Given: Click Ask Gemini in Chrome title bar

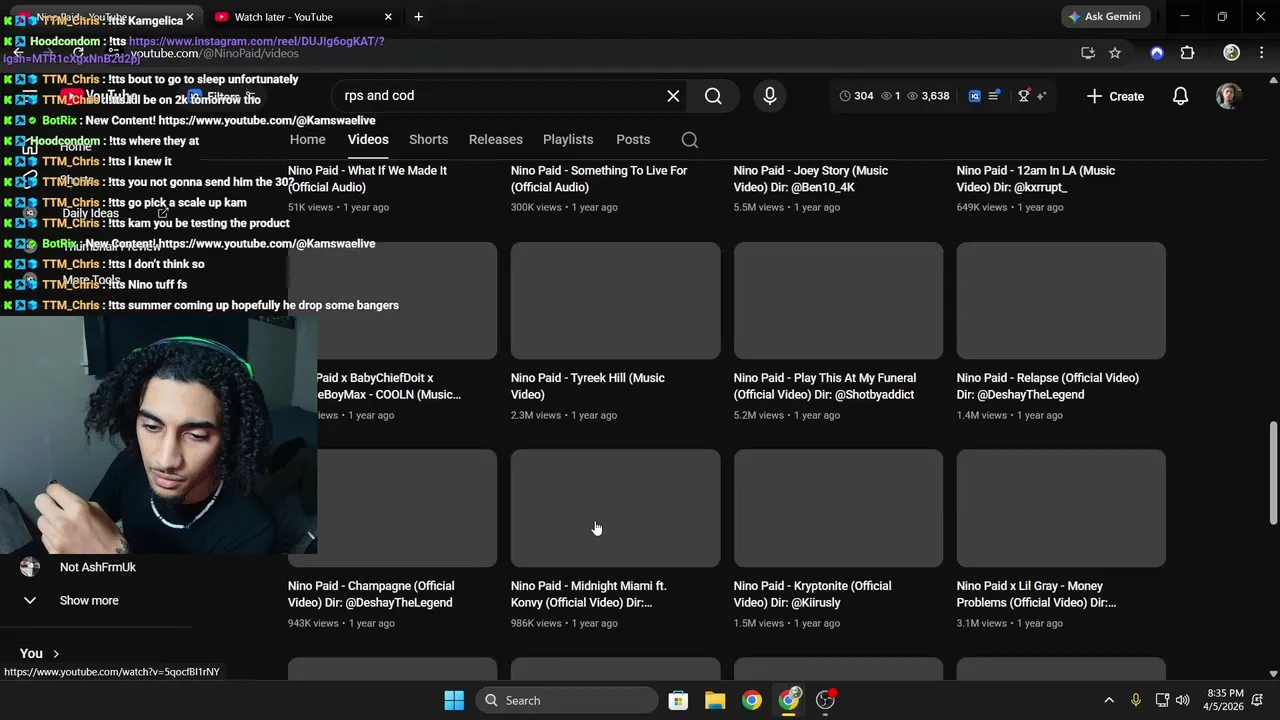Looking at the screenshot, I should [x=1105, y=17].
